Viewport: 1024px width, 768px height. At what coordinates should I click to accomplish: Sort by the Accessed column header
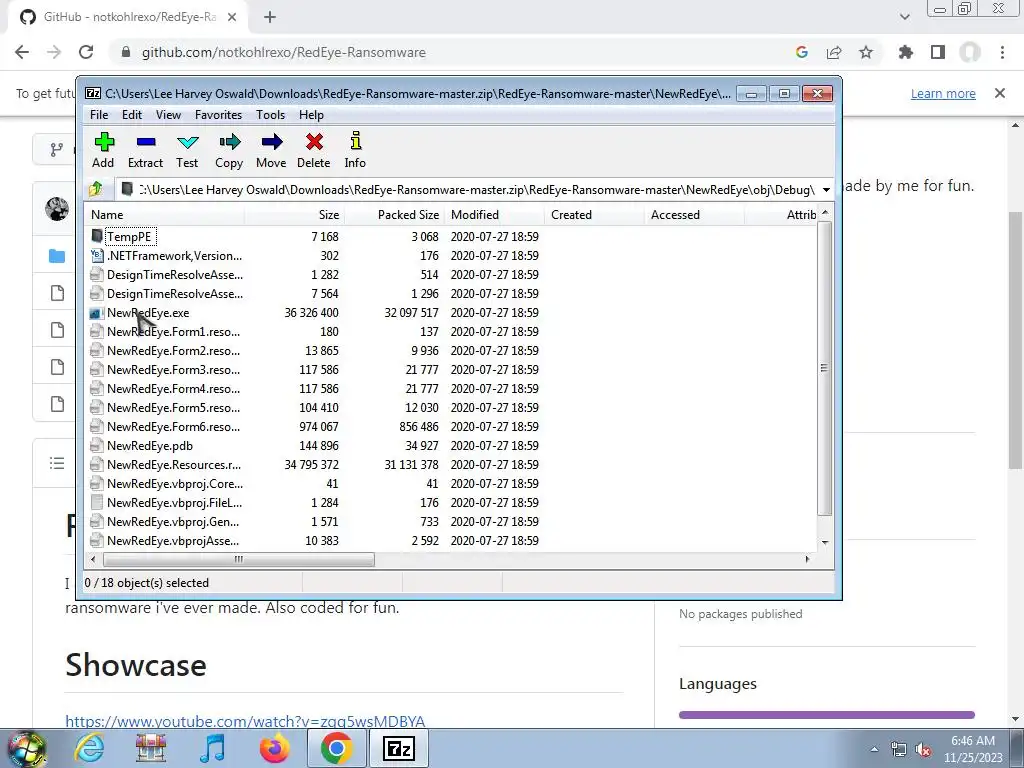(x=694, y=215)
